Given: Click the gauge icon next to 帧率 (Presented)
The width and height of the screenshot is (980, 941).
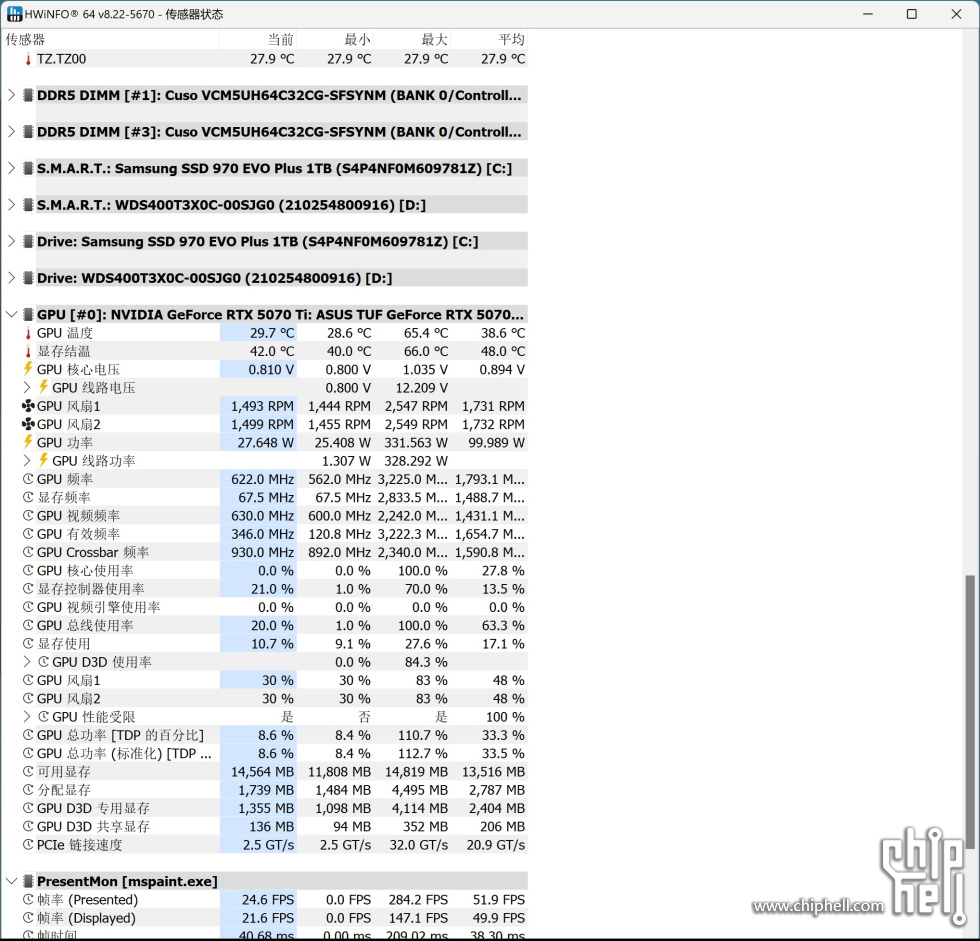Looking at the screenshot, I should point(28,900).
